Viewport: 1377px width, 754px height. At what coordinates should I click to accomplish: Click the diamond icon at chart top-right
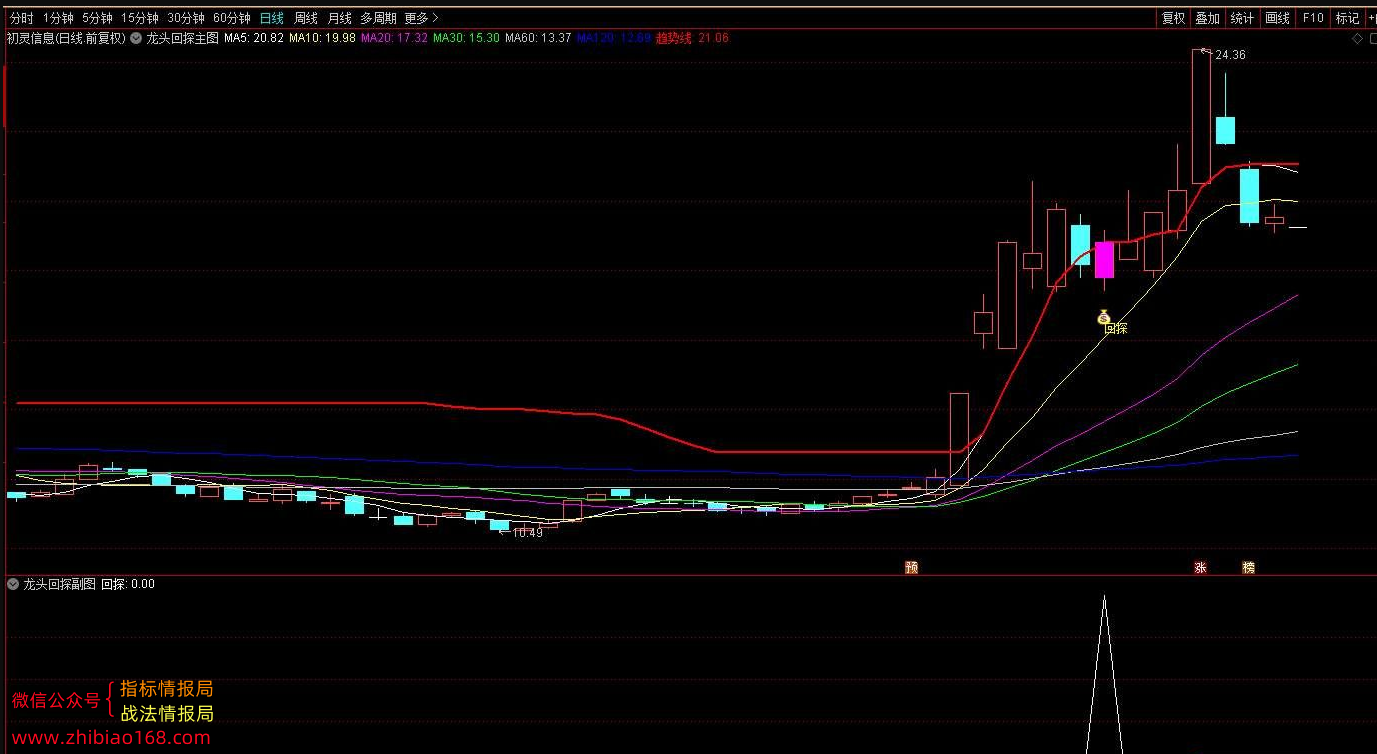(1357, 39)
